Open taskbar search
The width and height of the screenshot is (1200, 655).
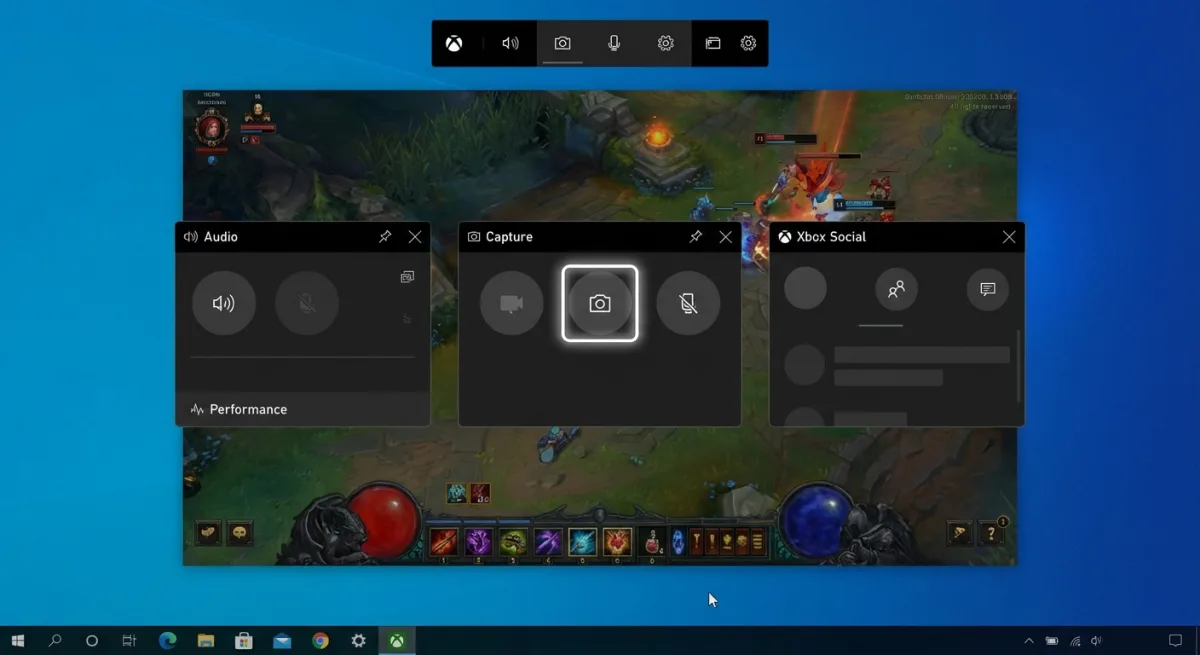(55, 640)
